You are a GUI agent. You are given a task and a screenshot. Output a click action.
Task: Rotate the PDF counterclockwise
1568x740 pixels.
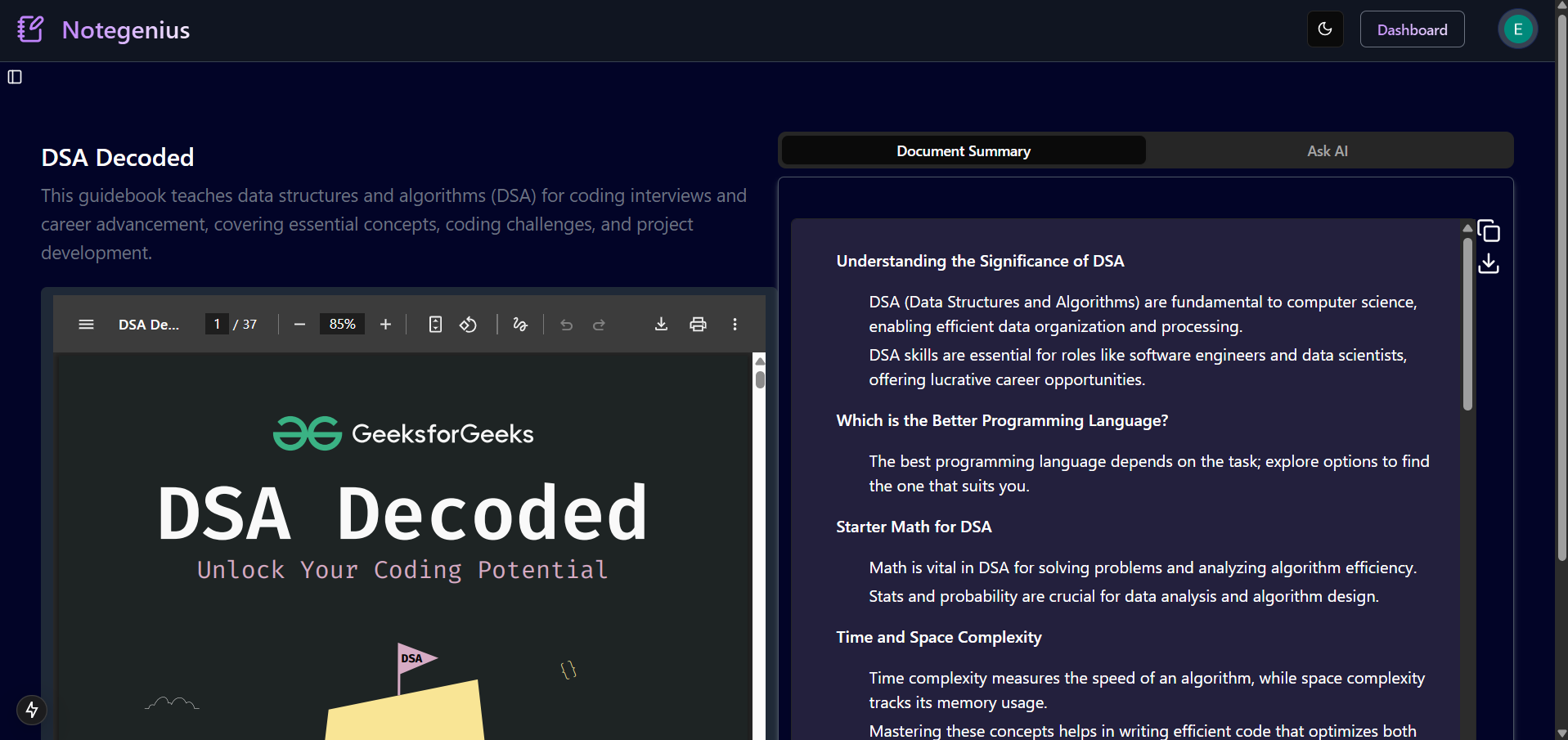(468, 325)
